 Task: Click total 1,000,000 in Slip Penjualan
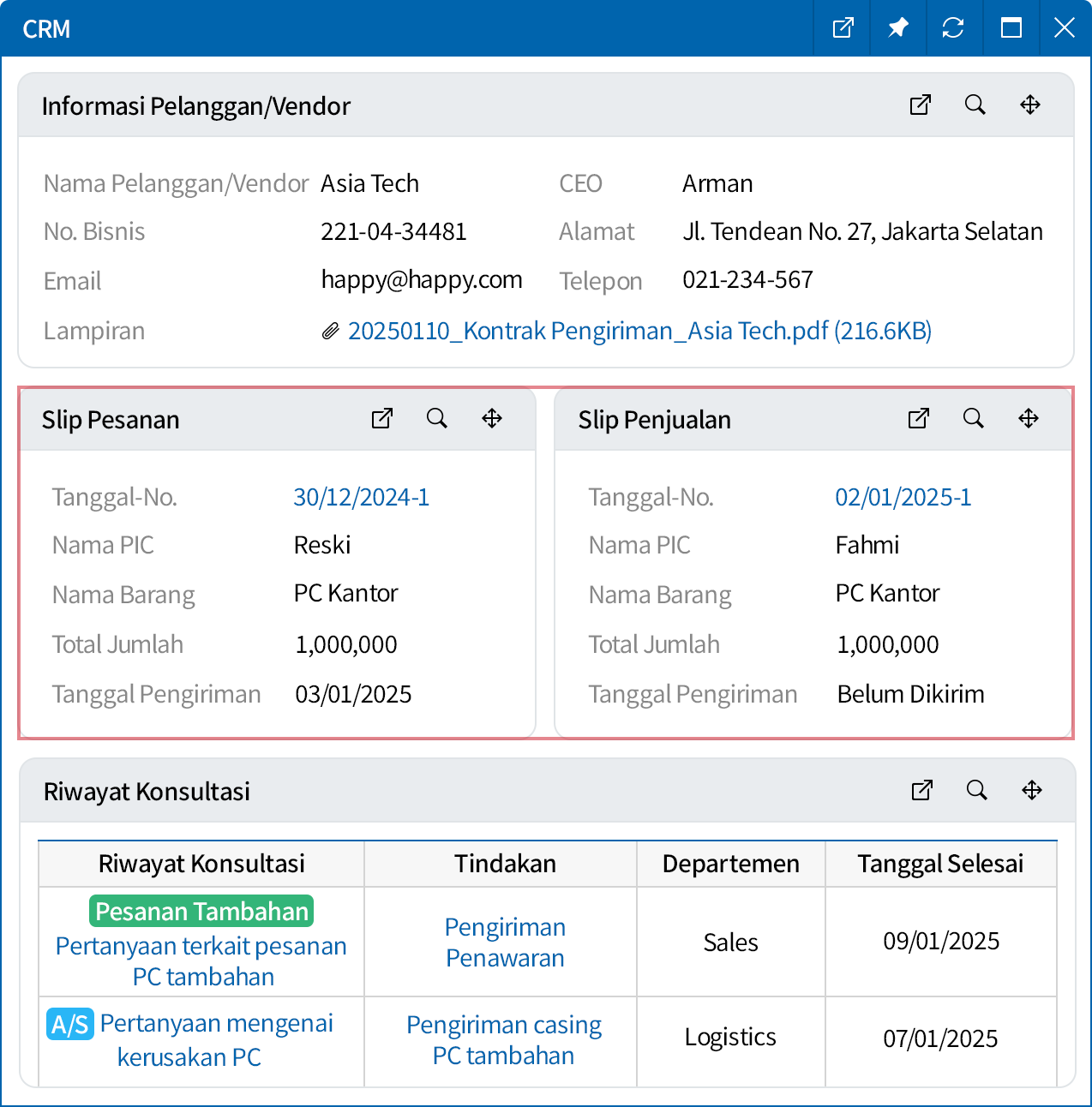click(x=888, y=644)
